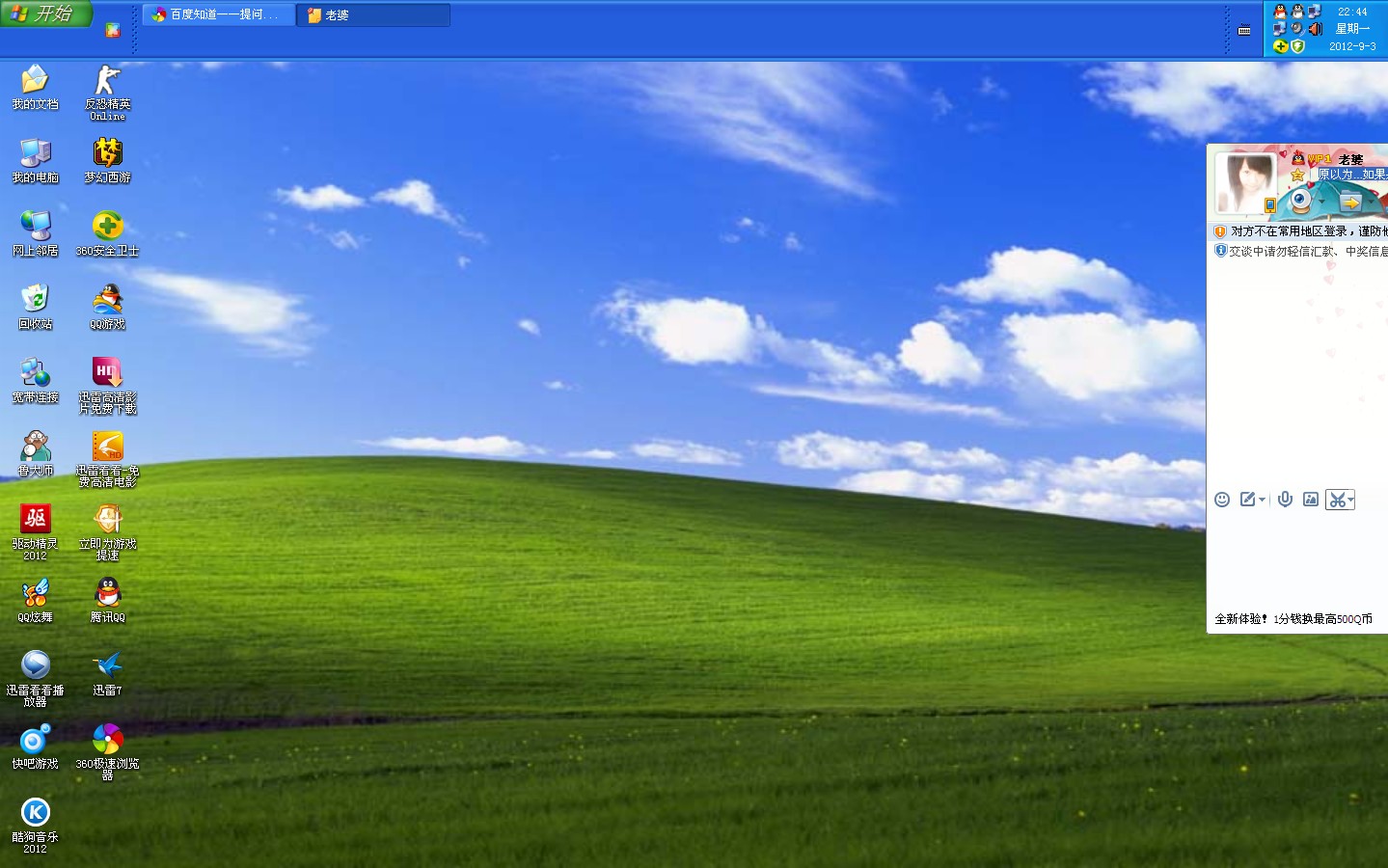
Task: Open dropdown next to the handwriting edit icon
Action: (1263, 500)
